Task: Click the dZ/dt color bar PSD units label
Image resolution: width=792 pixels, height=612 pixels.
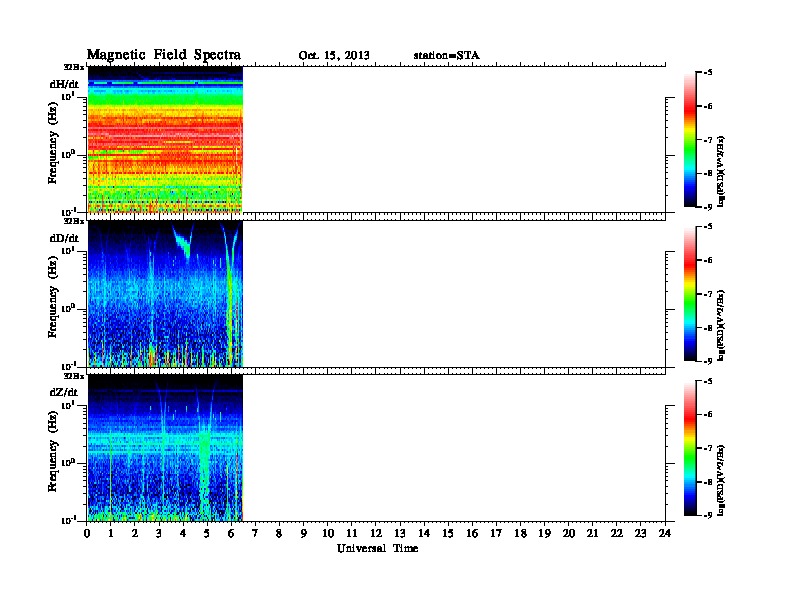Action: click(x=721, y=480)
